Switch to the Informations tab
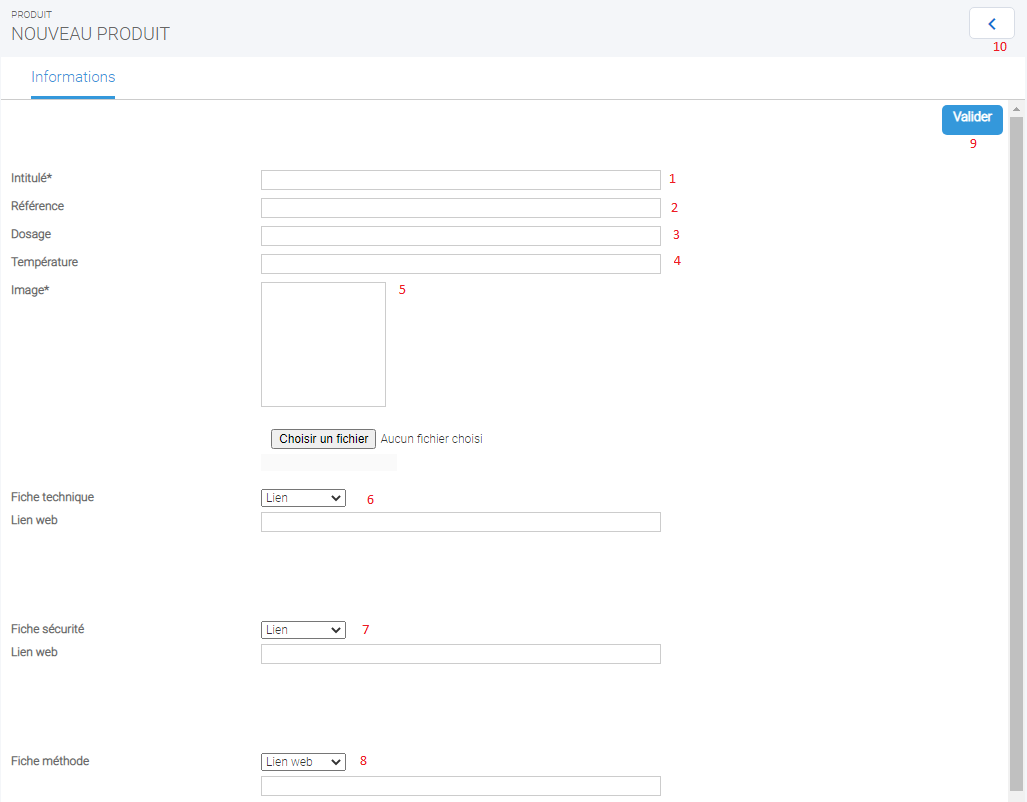Screen dimensions: 1027x802 (x=73, y=77)
